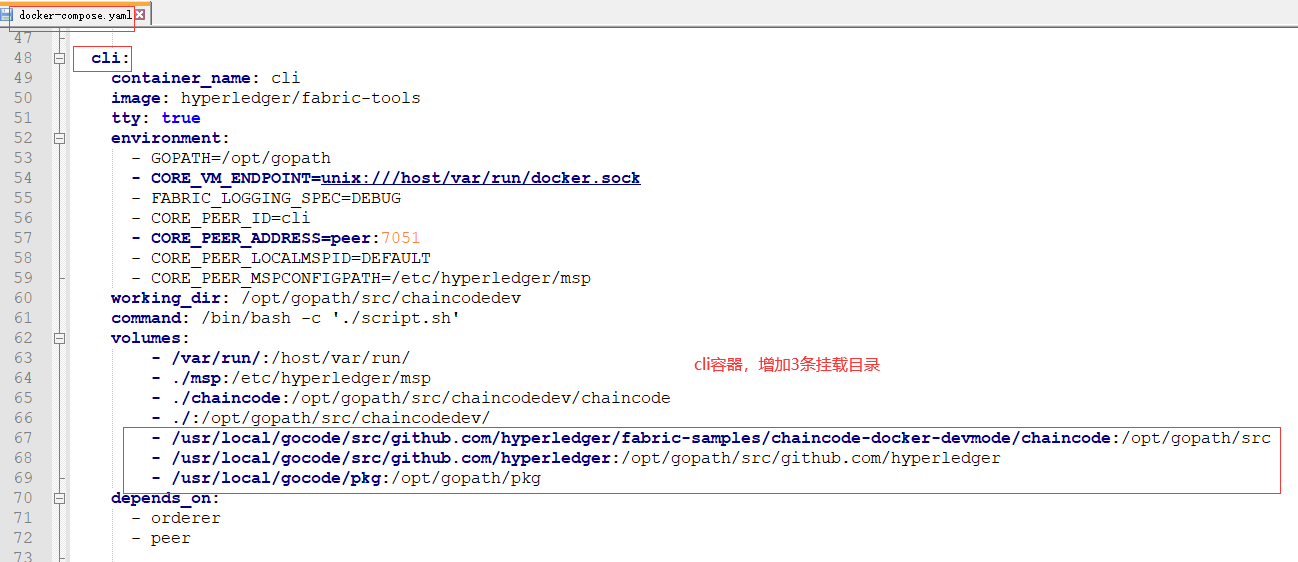Viewport: 1298px width, 562px height.
Task: Click the line ending in github.com/hyperledger on line 68
Action: (576, 458)
